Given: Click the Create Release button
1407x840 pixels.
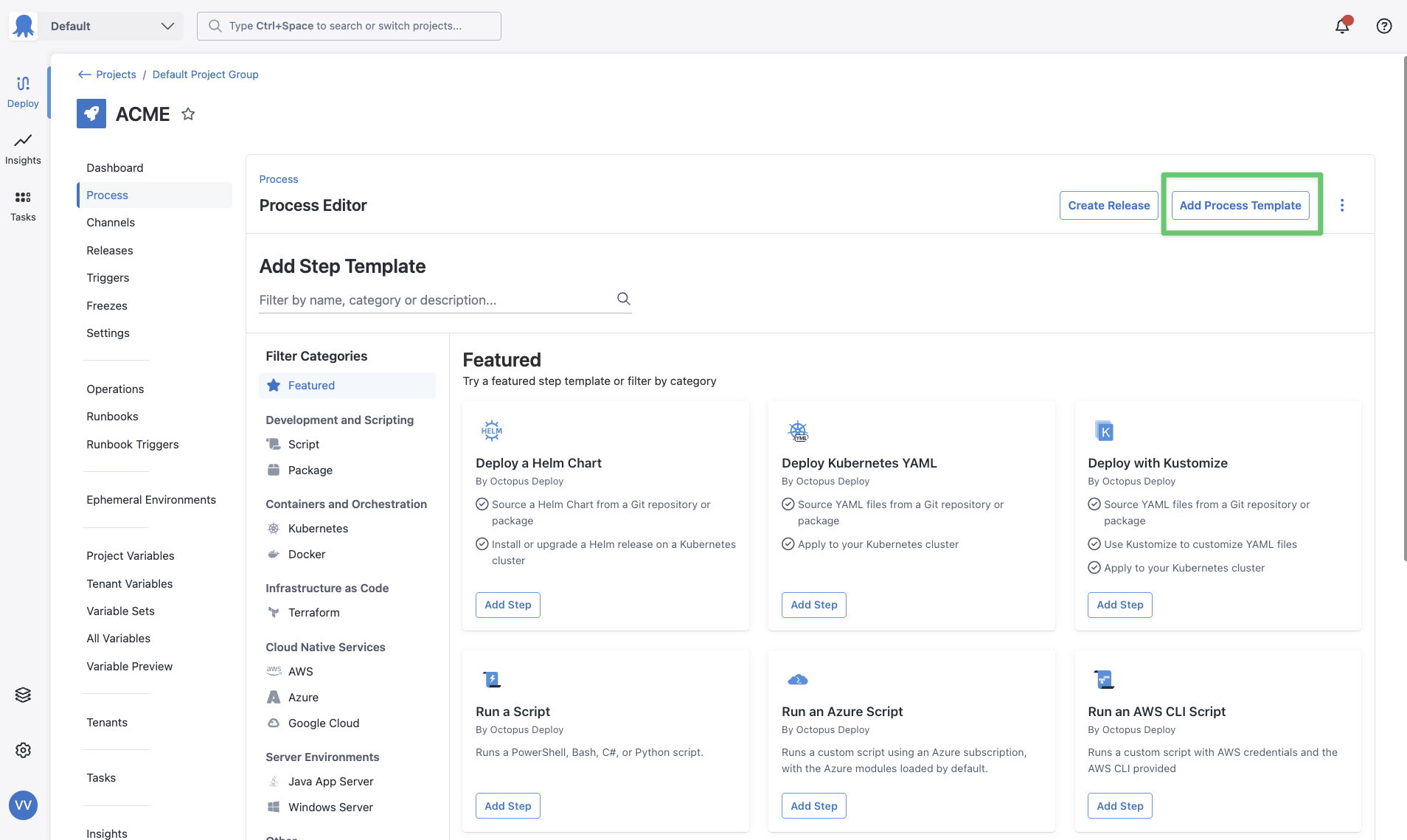Looking at the screenshot, I should point(1108,205).
